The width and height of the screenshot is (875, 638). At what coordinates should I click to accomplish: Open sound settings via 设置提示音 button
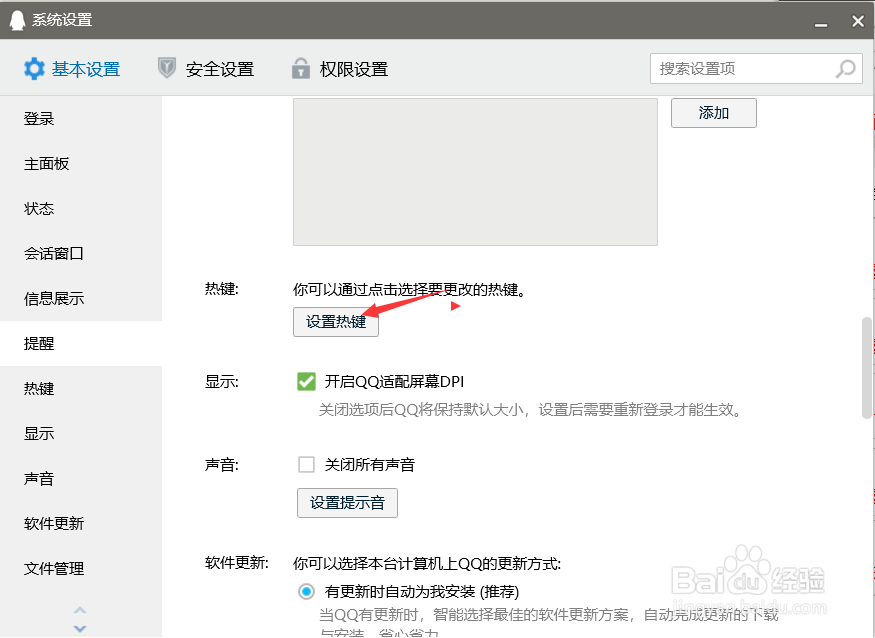(347, 503)
